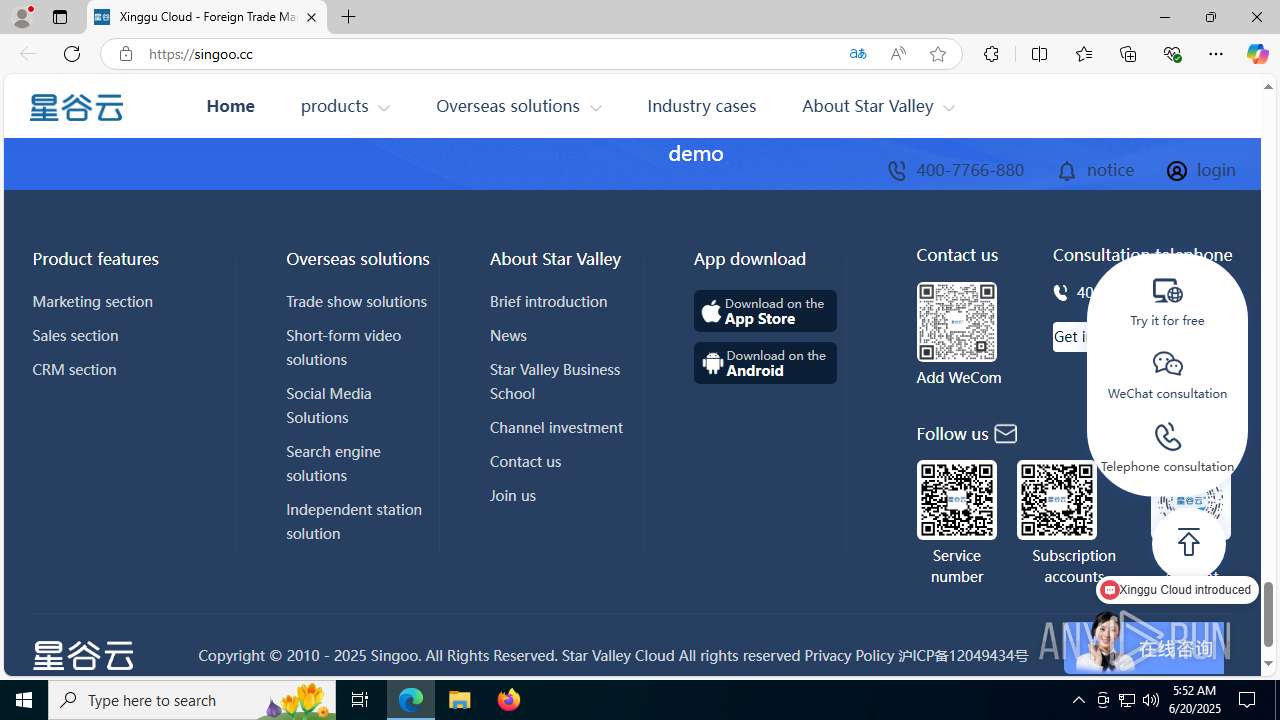The image size is (1280, 720).
Task: Expand the products dropdown menu
Action: (x=345, y=106)
